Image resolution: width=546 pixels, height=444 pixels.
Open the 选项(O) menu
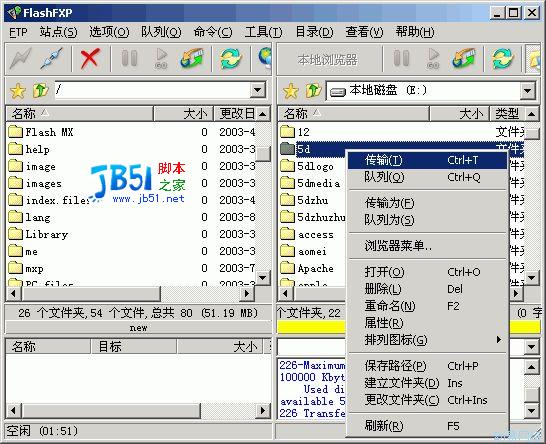coord(109,32)
